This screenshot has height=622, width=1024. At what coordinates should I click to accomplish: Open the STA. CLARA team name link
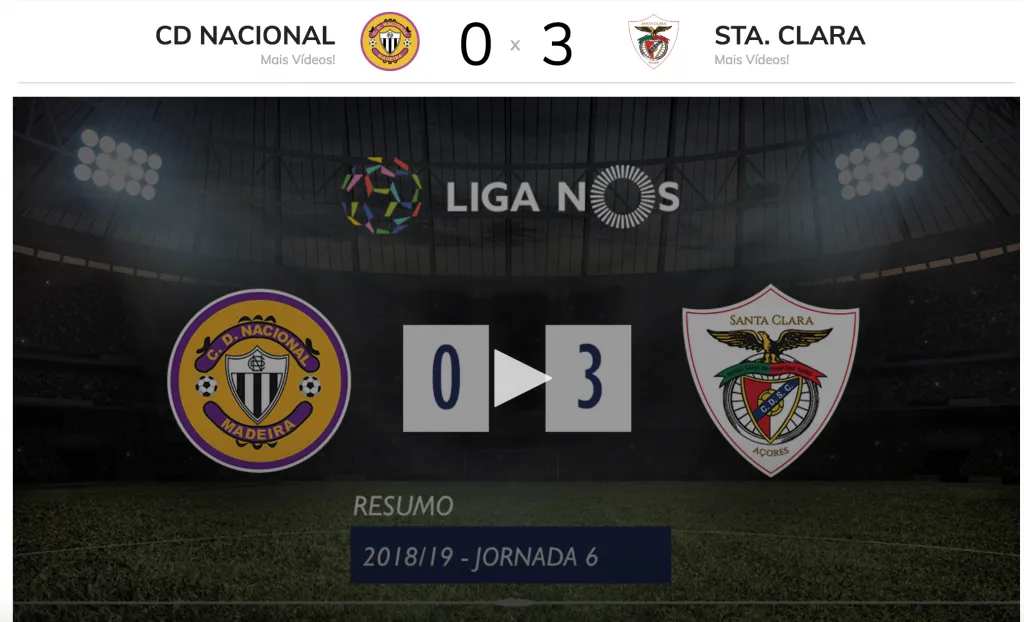(x=790, y=35)
